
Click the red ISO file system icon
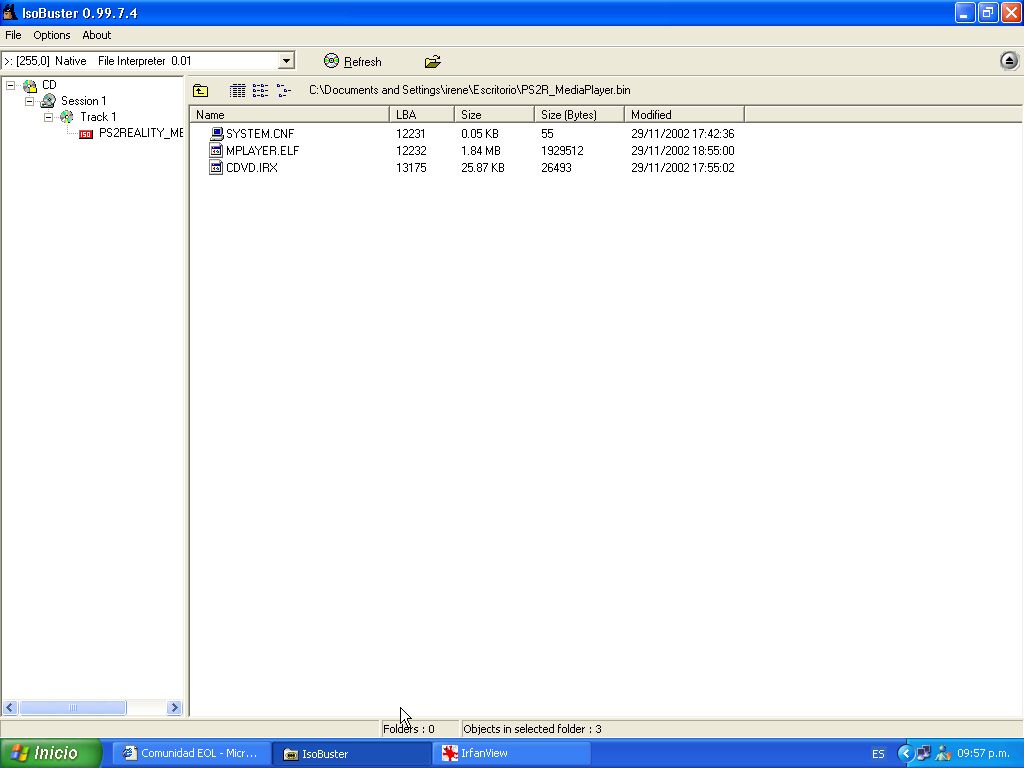click(x=86, y=134)
